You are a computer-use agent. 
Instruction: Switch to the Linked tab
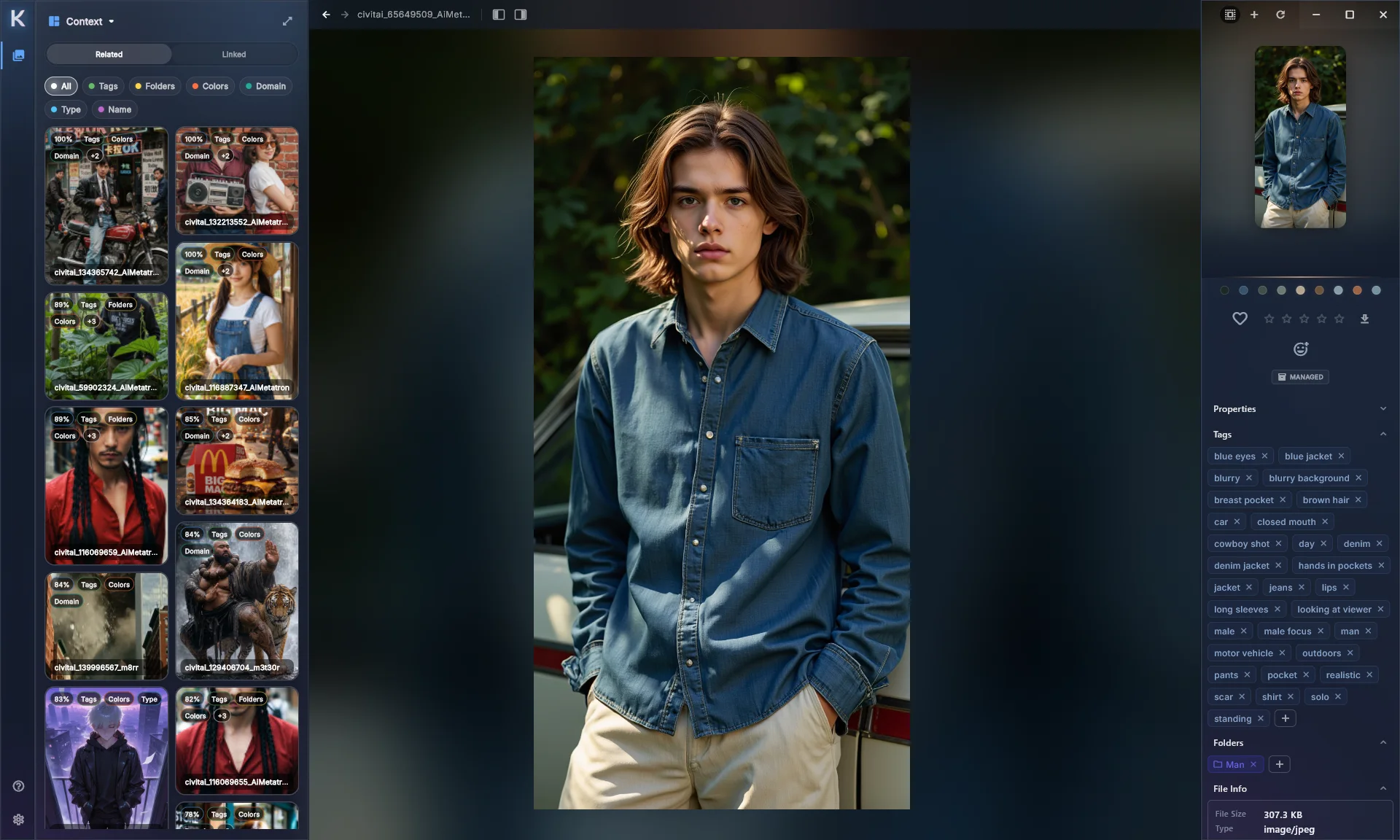(234, 55)
